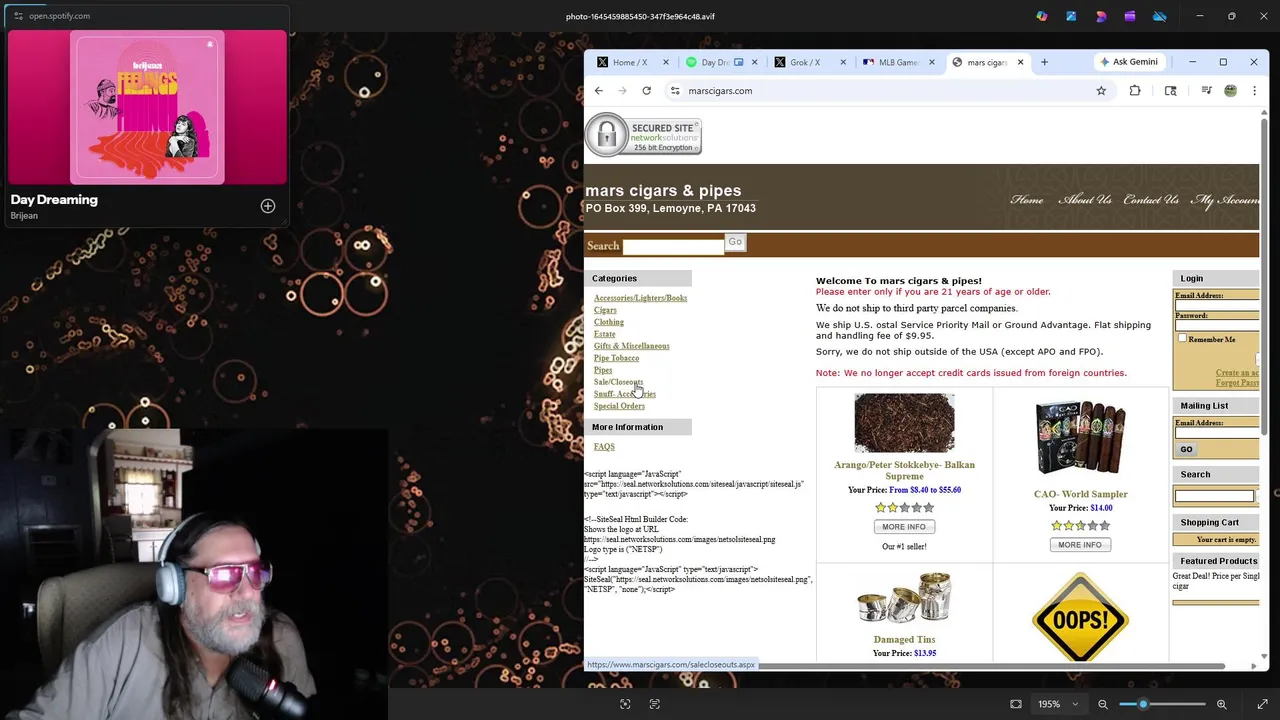Image resolution: width=1280 pixels, height=720 pixels.
Task: Click the Balkan Supreme tobacco thumbnail
Action: 904,423
